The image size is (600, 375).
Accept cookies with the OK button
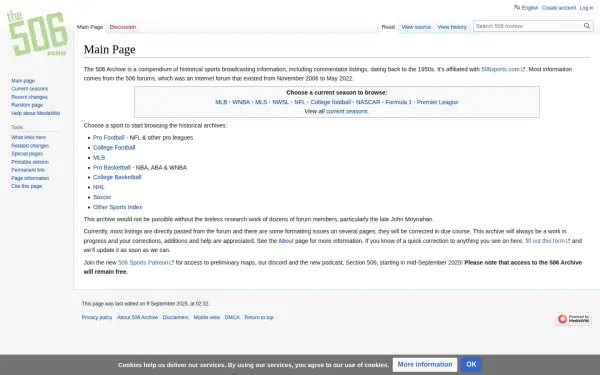pyautogui.click(x=471, y=365)
